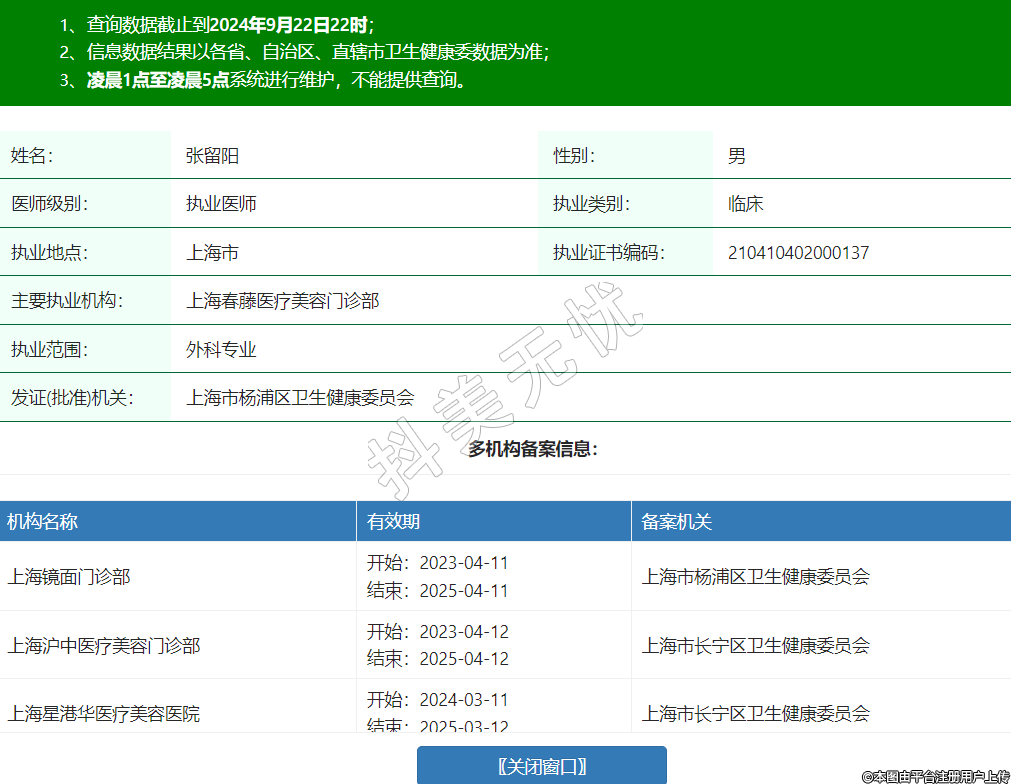Click the start date 2023-04-11
Image resolution: width=1011 pixels, height=784 pixels.
[463, 563]
